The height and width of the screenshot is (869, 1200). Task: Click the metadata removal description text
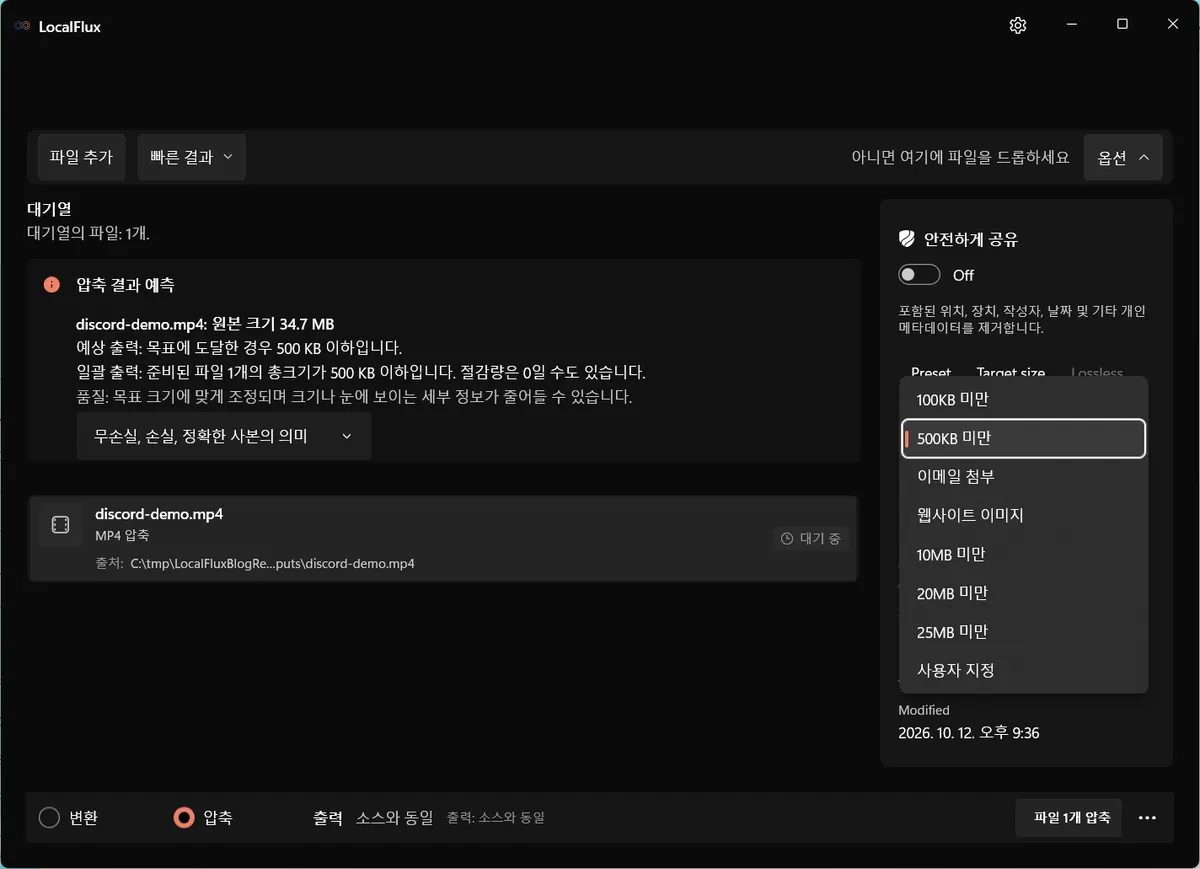click(1022, 319)
